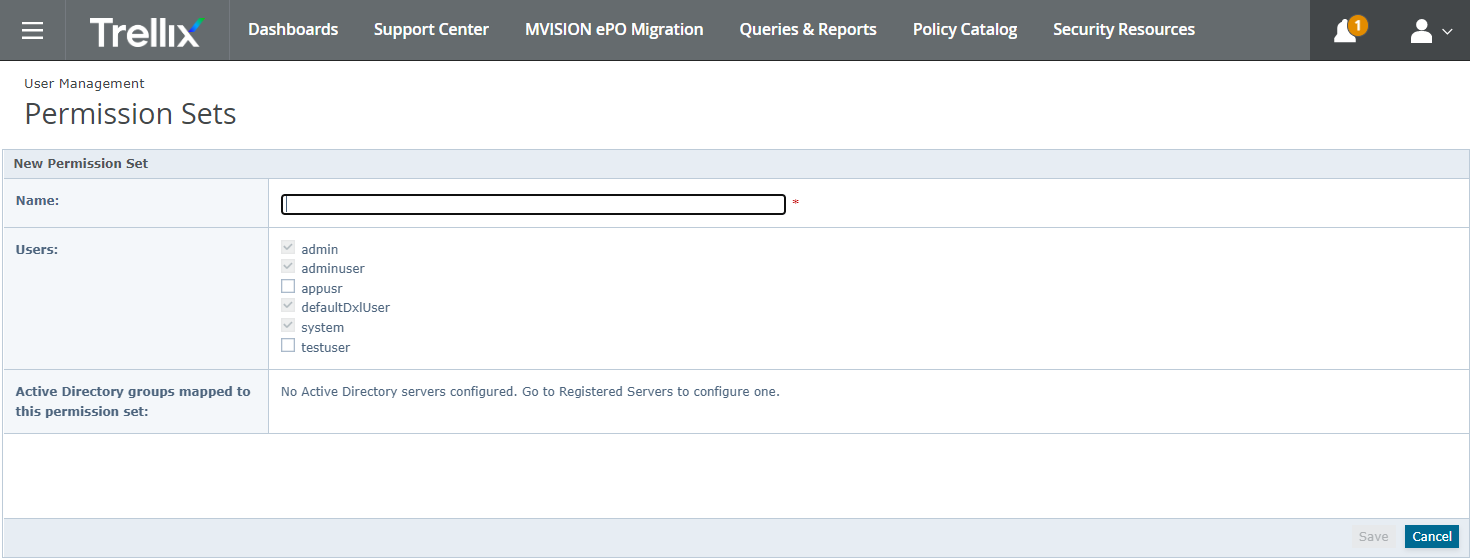The image size is (1470, 558).
Task: Click the Name: label
Action: coord(37,200)
